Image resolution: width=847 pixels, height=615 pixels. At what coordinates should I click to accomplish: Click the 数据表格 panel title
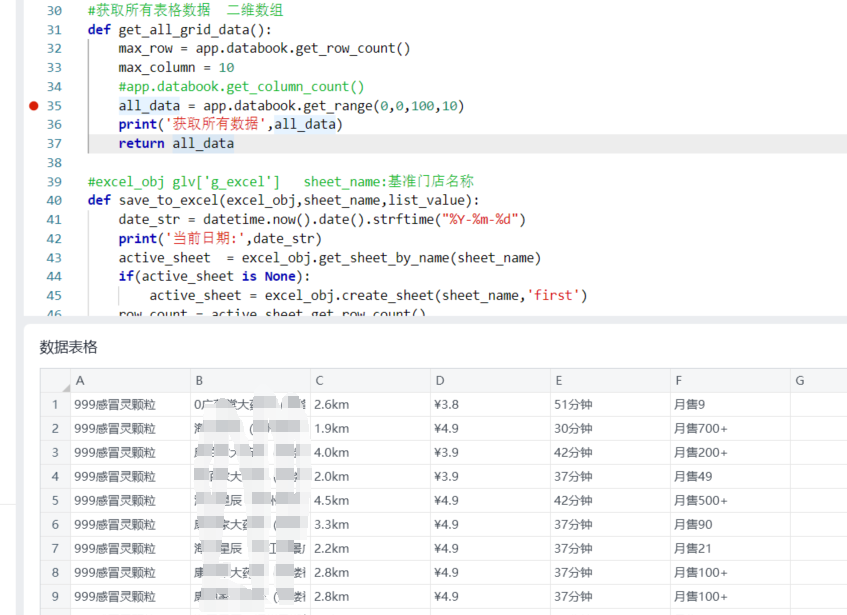(x=69, y=347)
